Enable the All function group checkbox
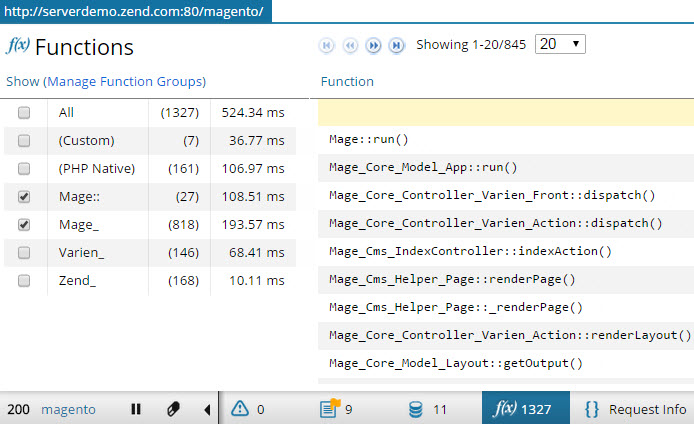 [x=24, y=113]
